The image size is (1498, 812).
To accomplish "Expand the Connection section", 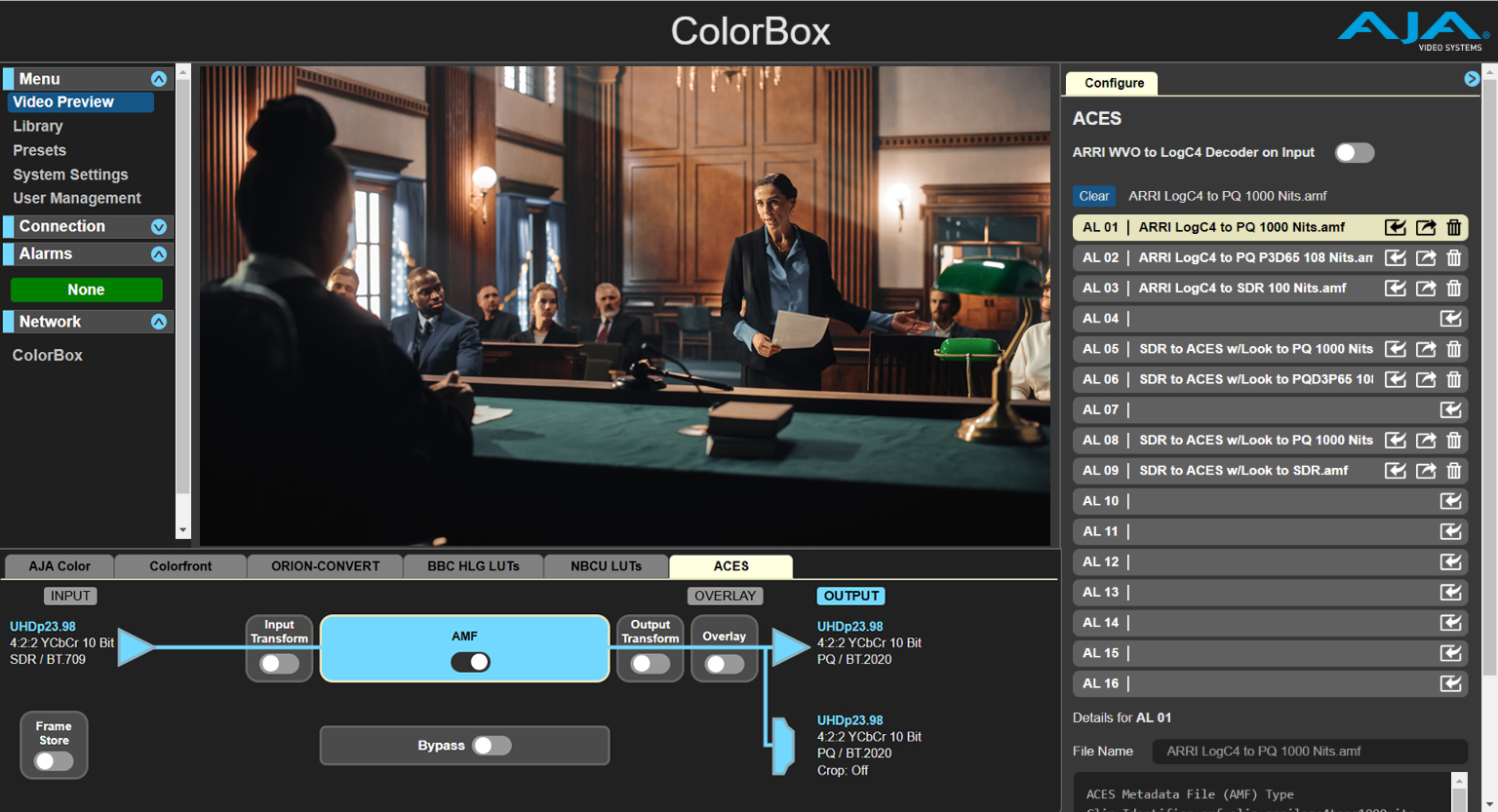I will point(159,226).
